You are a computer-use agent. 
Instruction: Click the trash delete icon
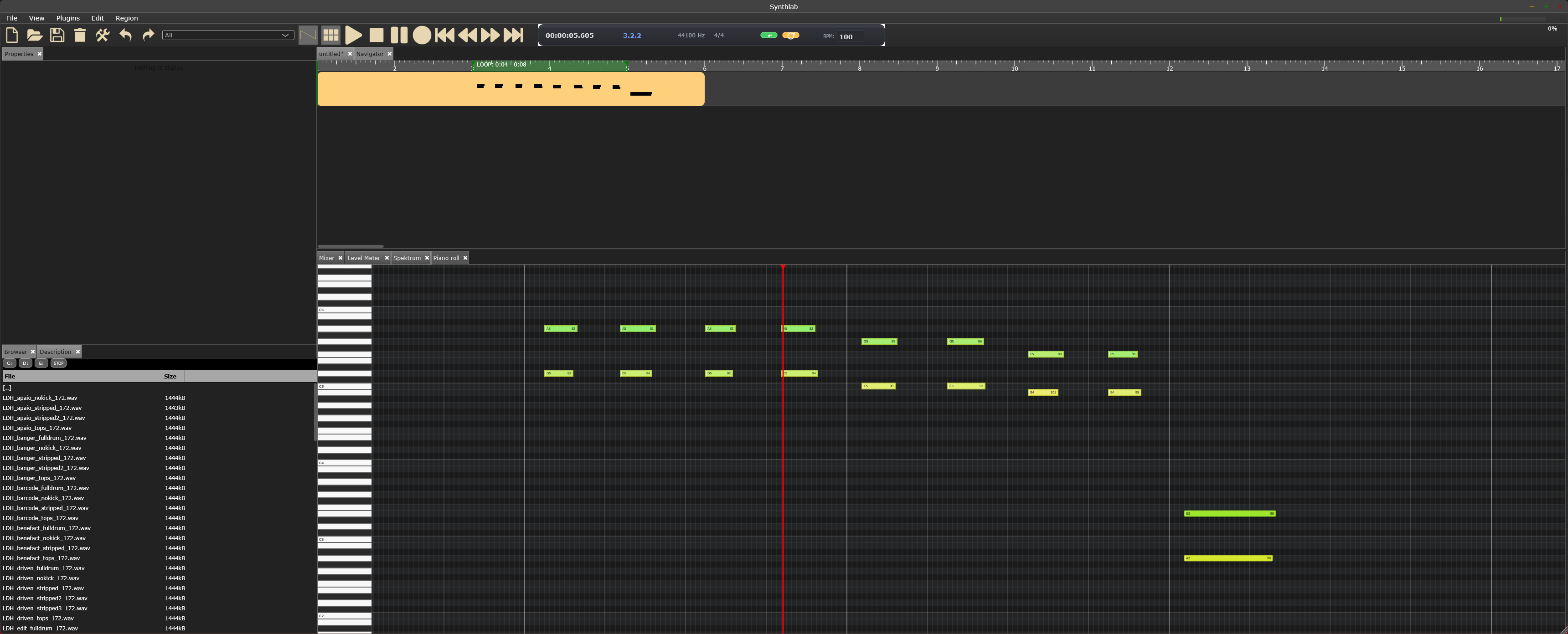80,35
